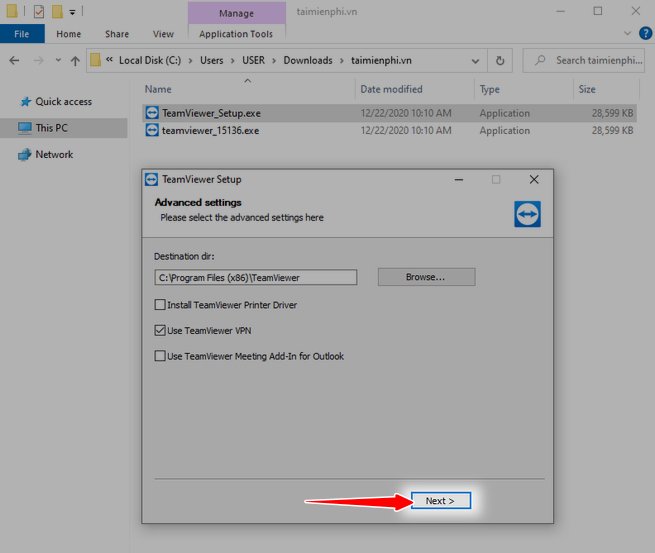Screen dimensions: 655x553
Task: Go back with the Explorer back arrow
Action: [14, 61]
